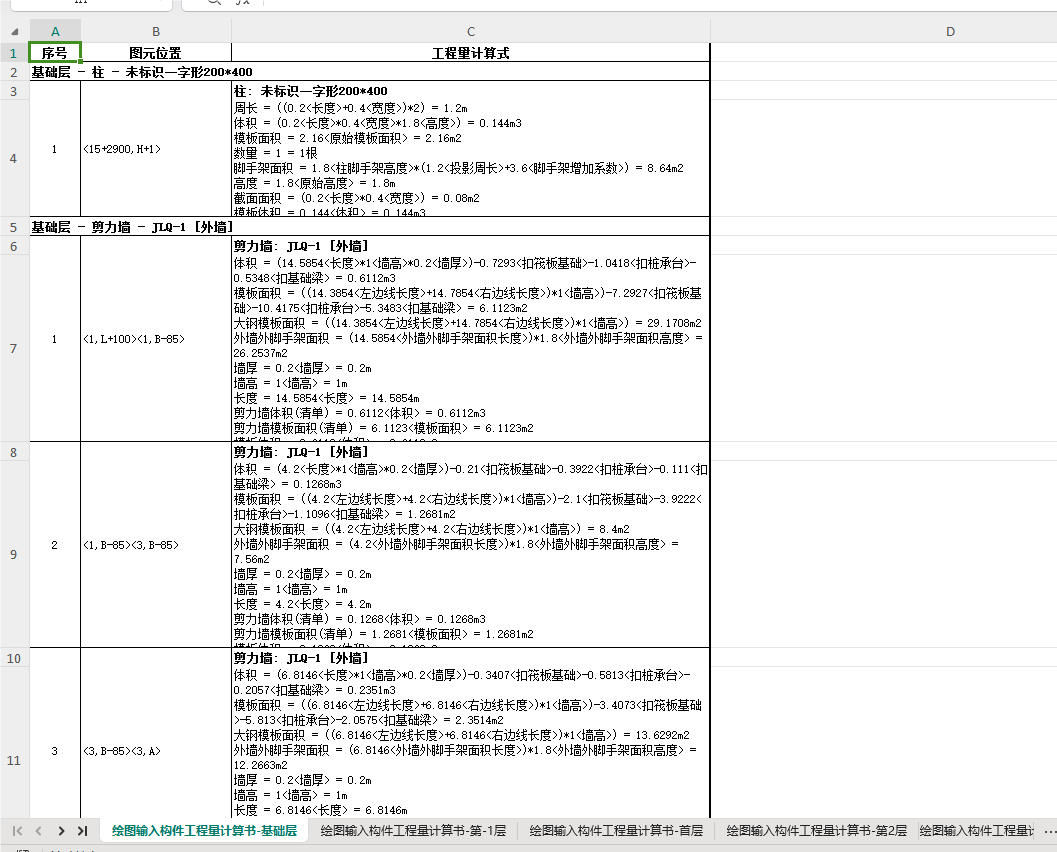Go to the next sheet tab arrow

coord(61,831)
